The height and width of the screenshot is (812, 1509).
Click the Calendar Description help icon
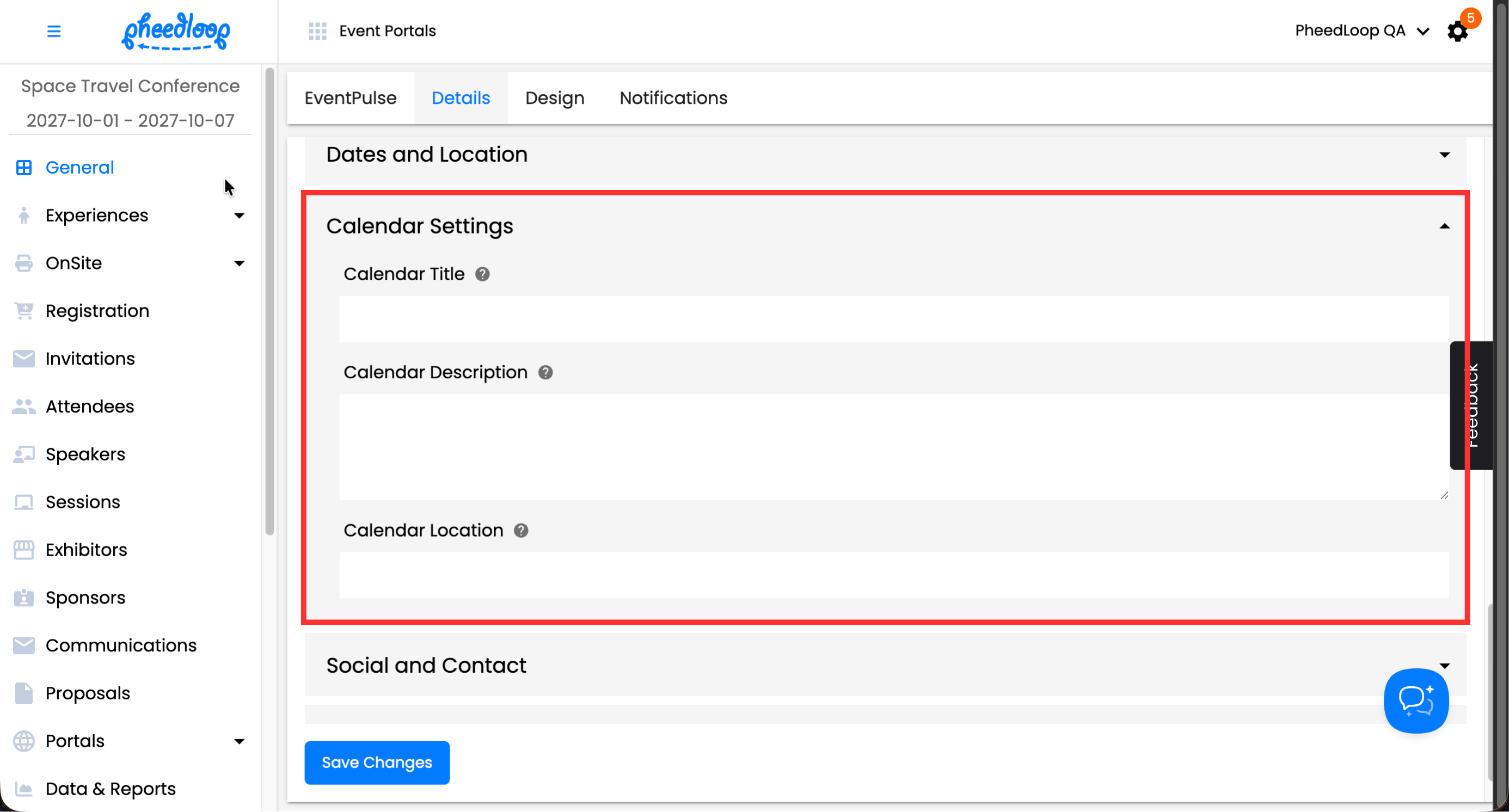coord(545,372)
